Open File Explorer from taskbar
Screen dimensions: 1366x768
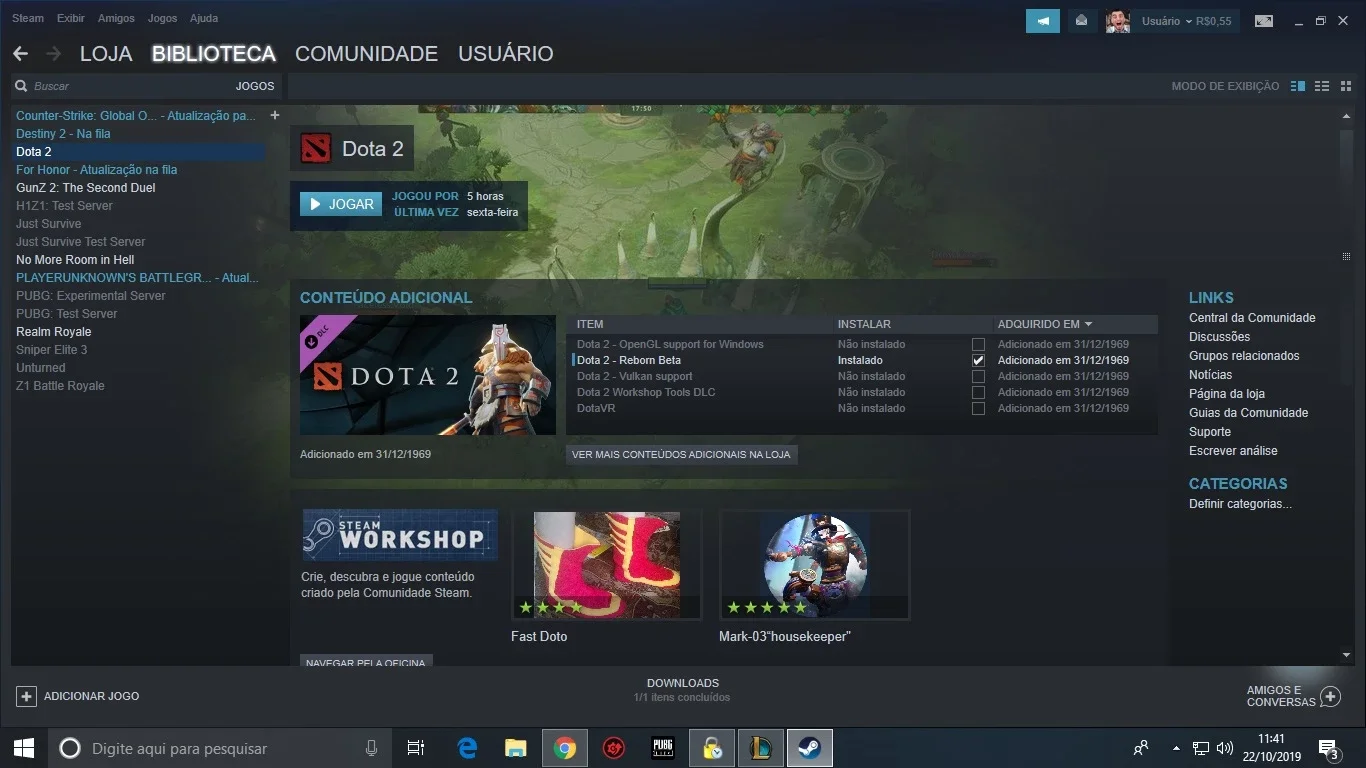point(515,748)
